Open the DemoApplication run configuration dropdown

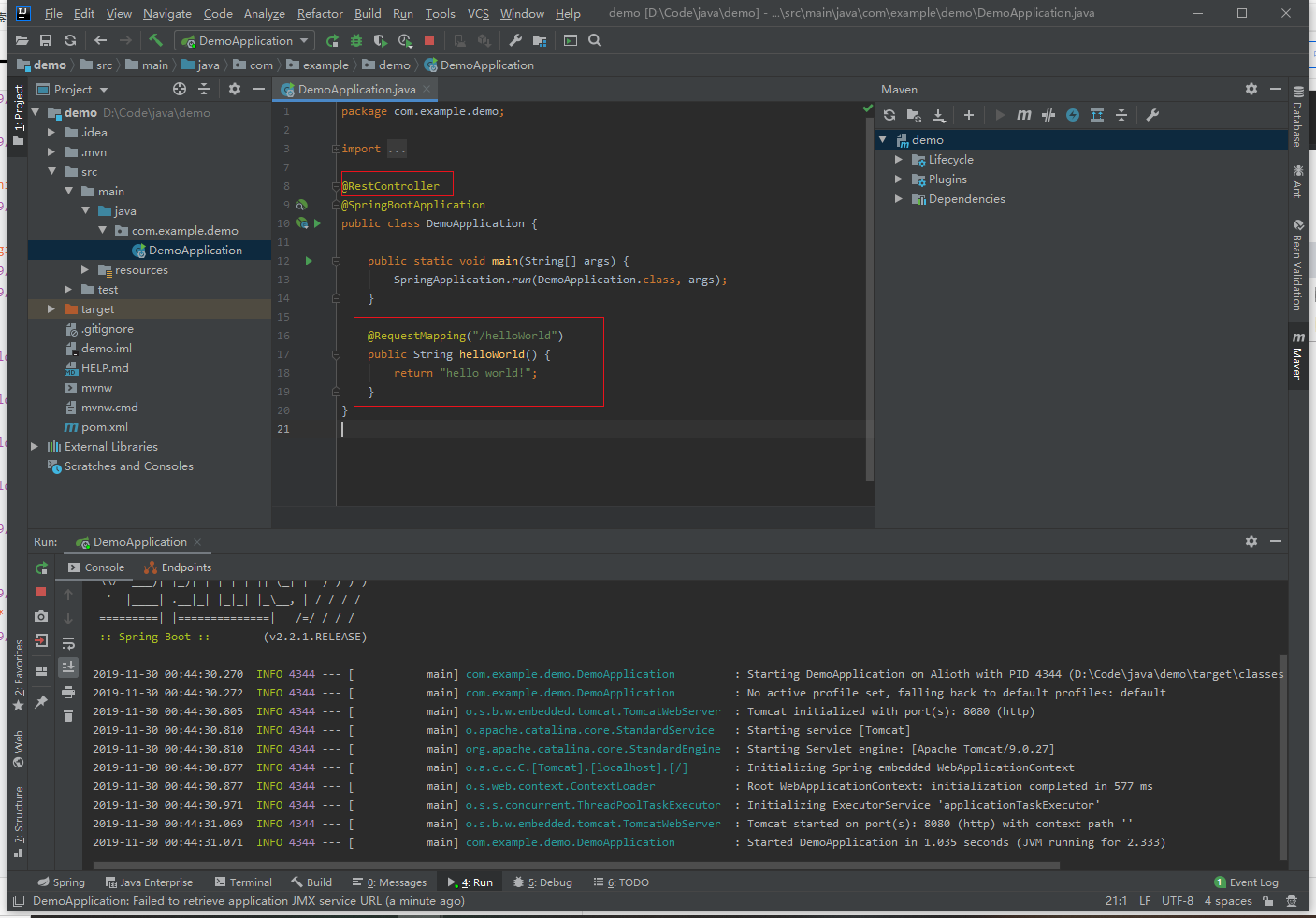pos(246,40)
